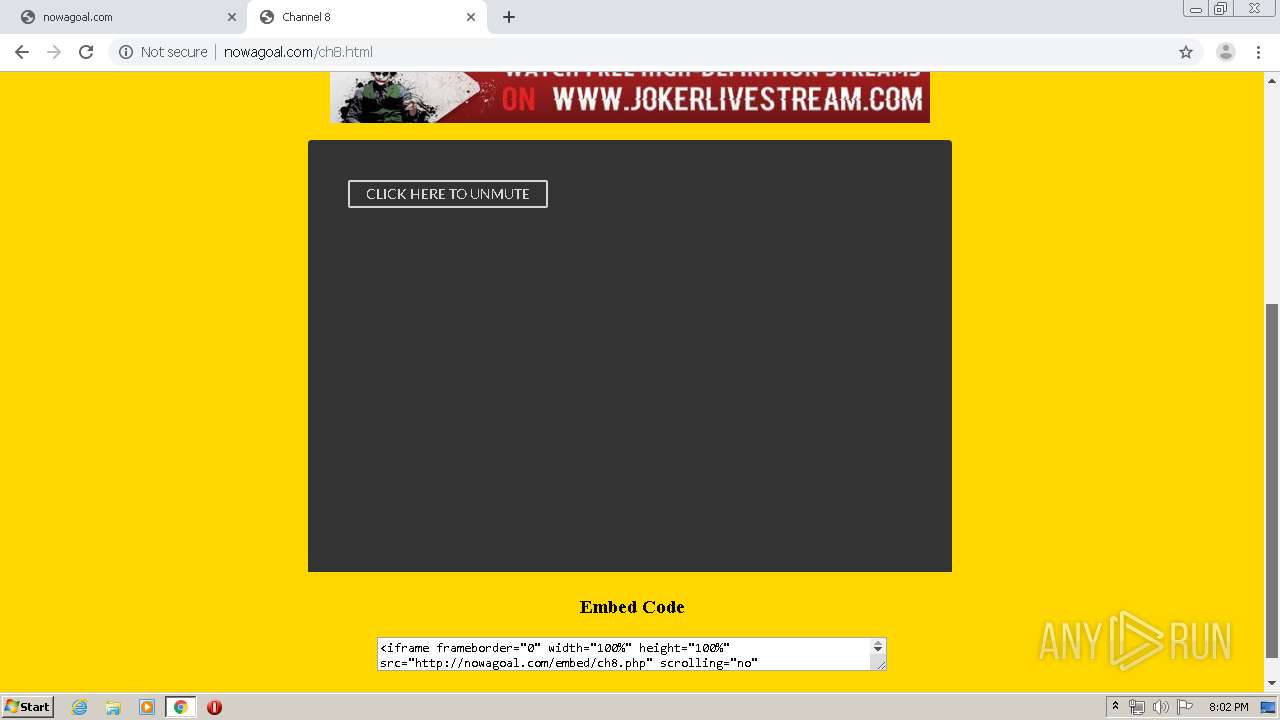Image resolution: width=1280 pixels, height=720 pixels.
Task: Open the Jokerlivestream banner ad
Action: [630, 97]
